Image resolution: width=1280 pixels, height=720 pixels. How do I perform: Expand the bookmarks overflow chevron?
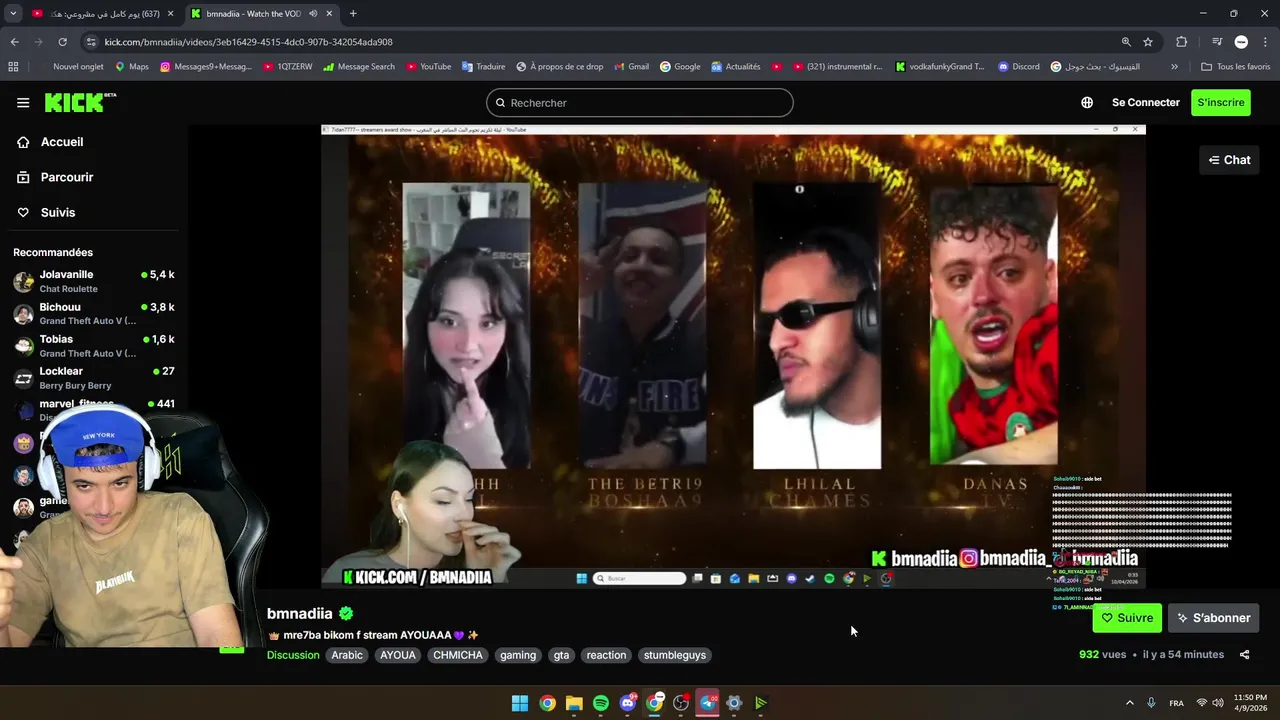click(x=1174, y=67)
